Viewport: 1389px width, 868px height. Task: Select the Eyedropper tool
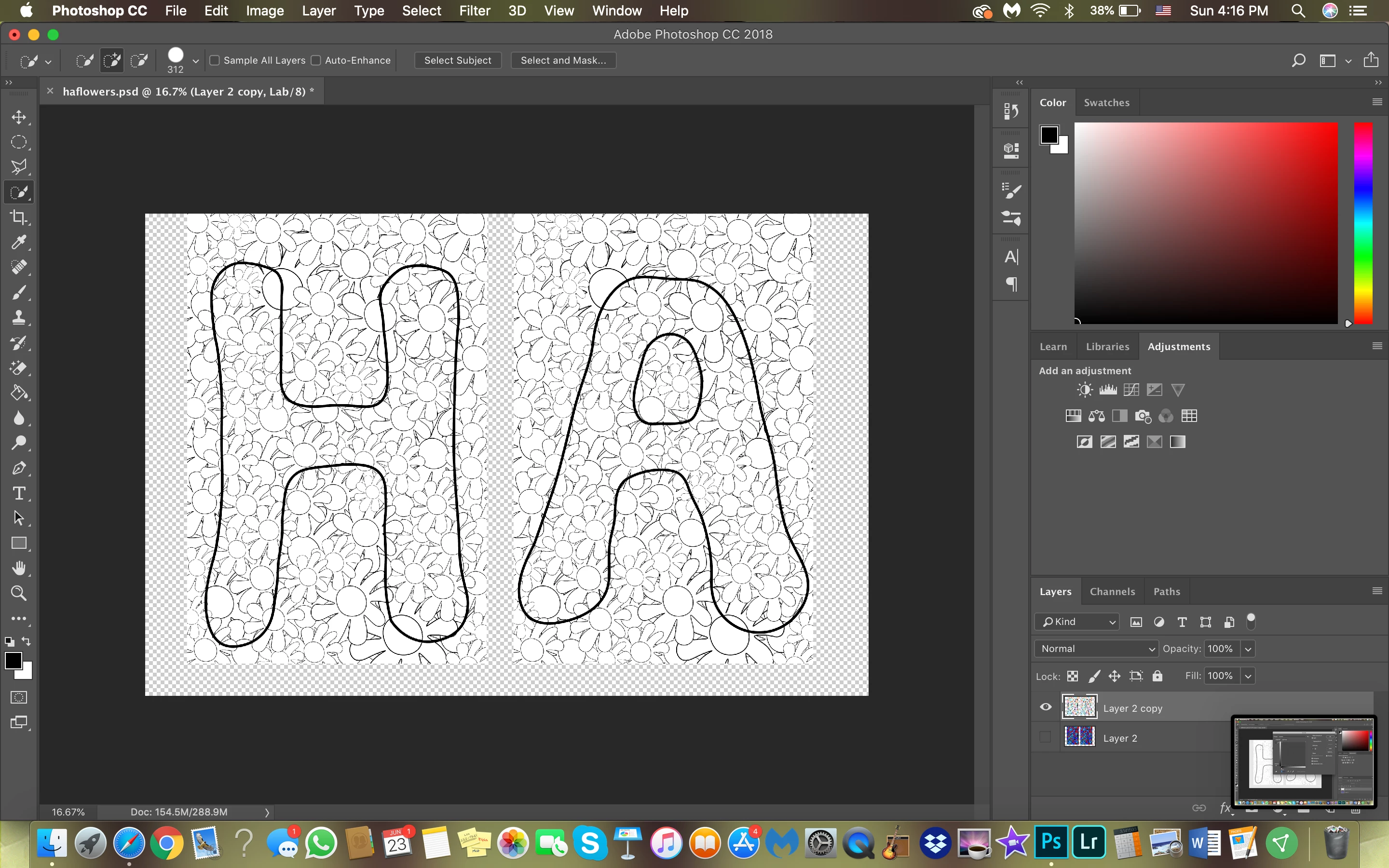[x=19, y=242]
